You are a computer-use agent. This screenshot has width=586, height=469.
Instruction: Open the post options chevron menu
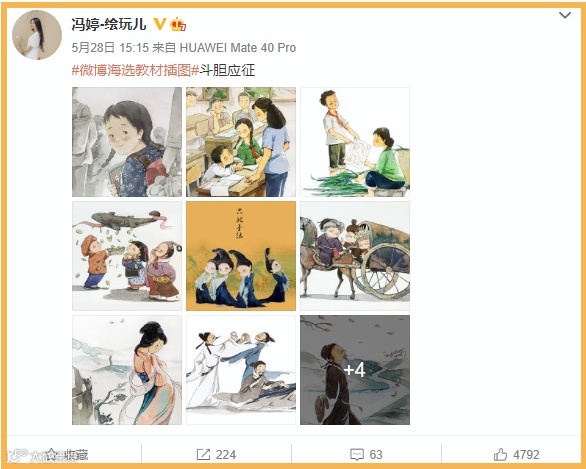click(x=564, y=15)
